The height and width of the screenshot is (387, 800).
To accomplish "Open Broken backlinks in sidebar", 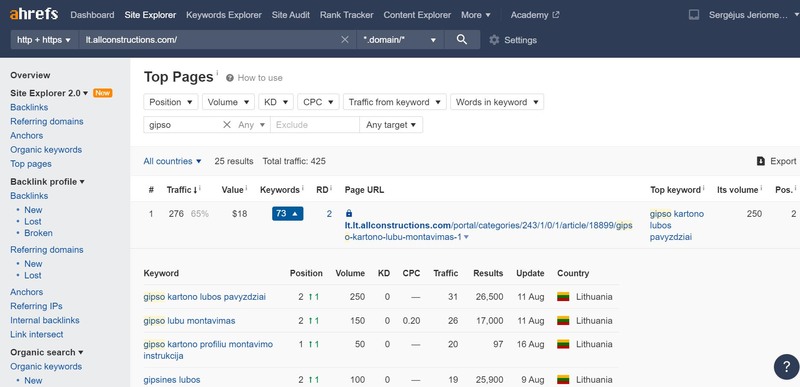I will [x=38, y=233].
